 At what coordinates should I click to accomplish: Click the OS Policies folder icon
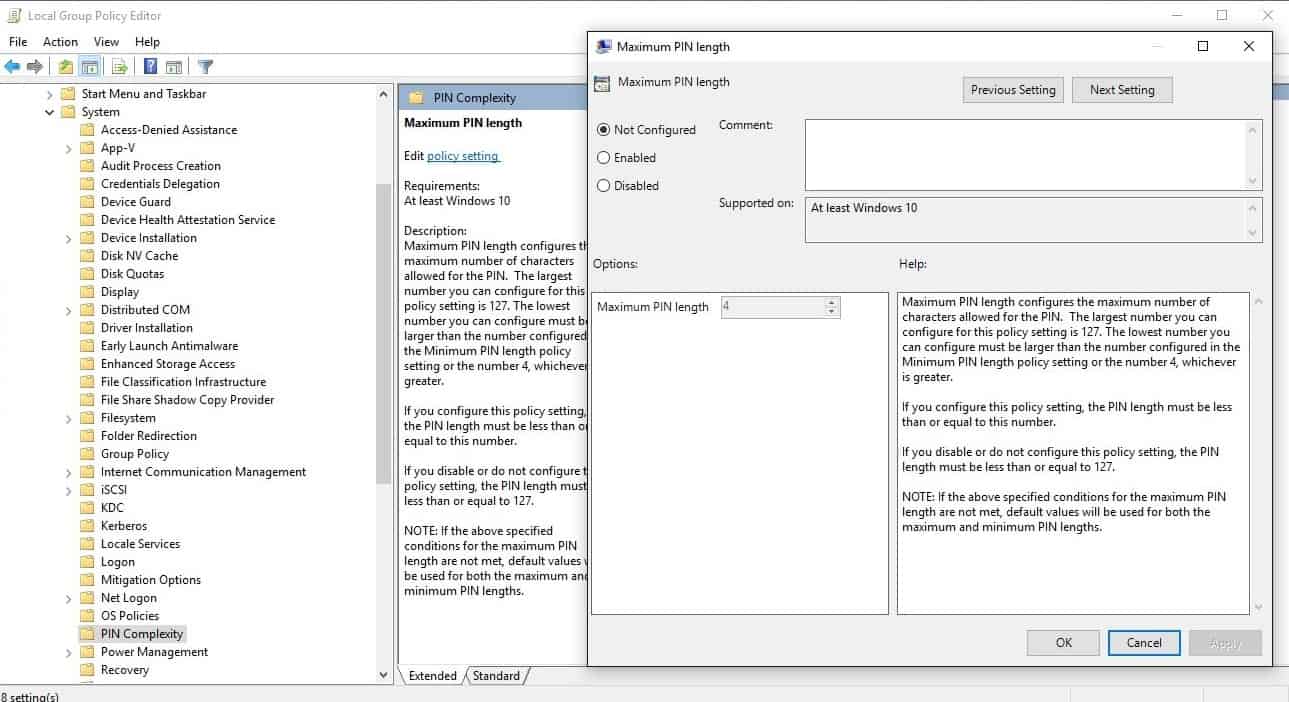[87, 616]
